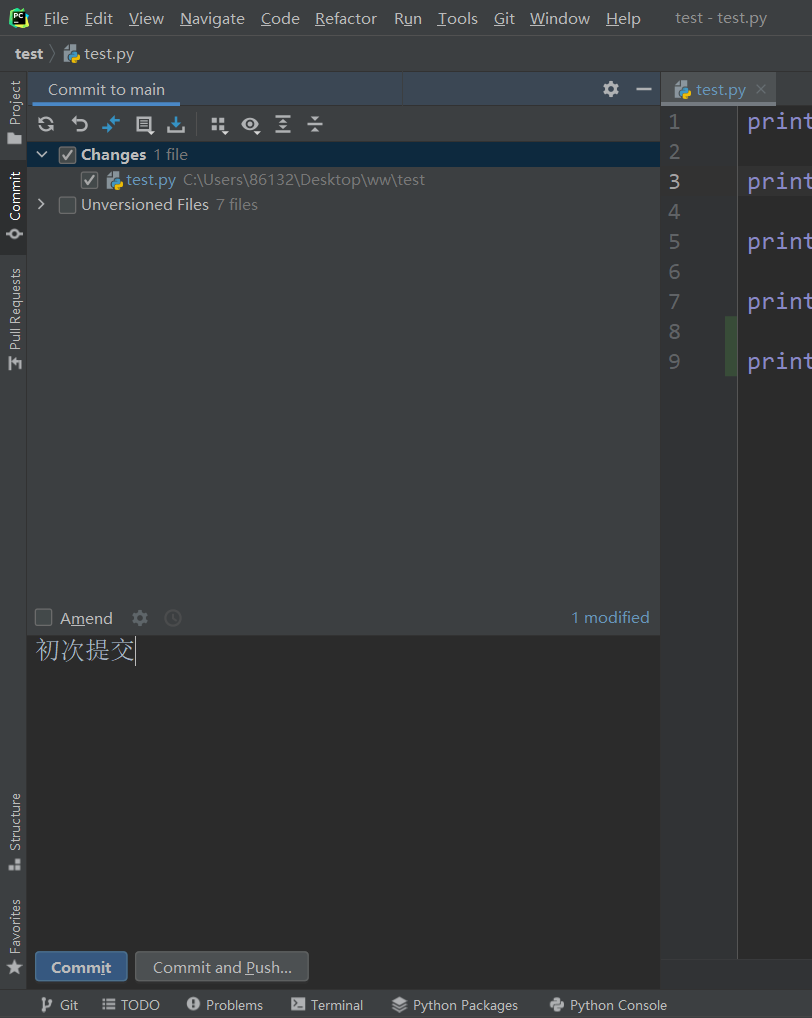Uncheck the Changes checkbox
The height and width of the screenshot is (1018, 812).
click(x=68, y=155)
